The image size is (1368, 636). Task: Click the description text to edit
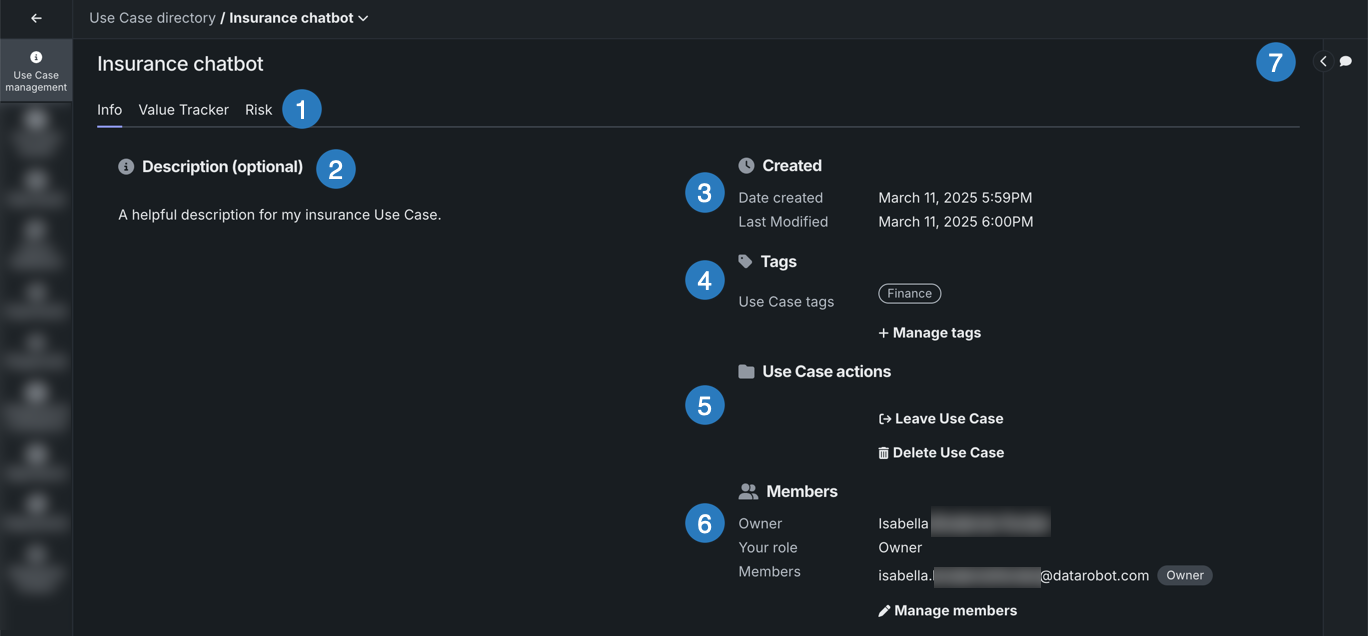pyautogui.click(x=279, y=215)
